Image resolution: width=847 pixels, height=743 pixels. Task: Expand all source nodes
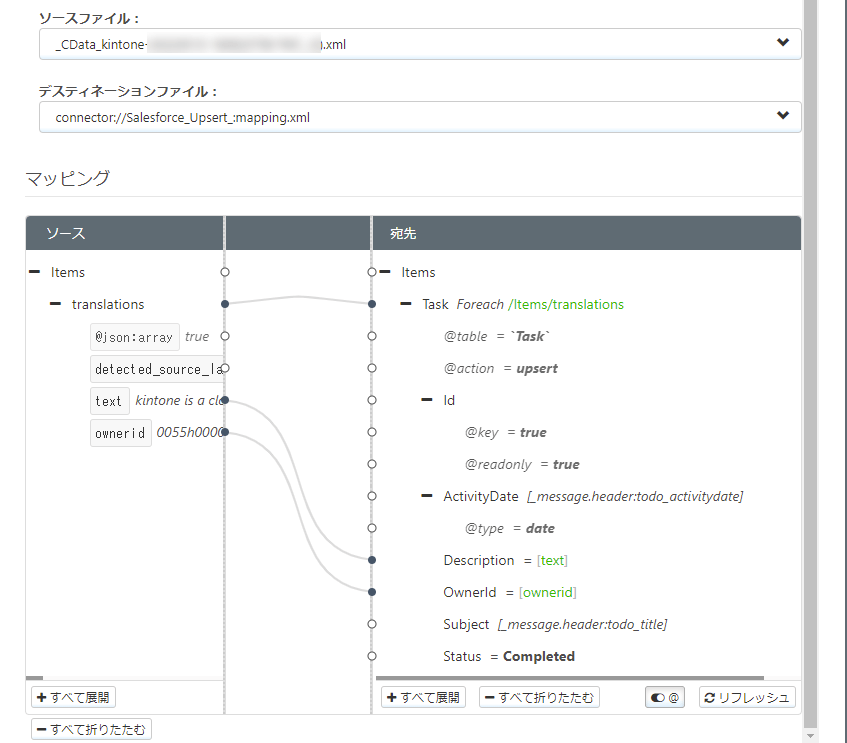point(74,697)
